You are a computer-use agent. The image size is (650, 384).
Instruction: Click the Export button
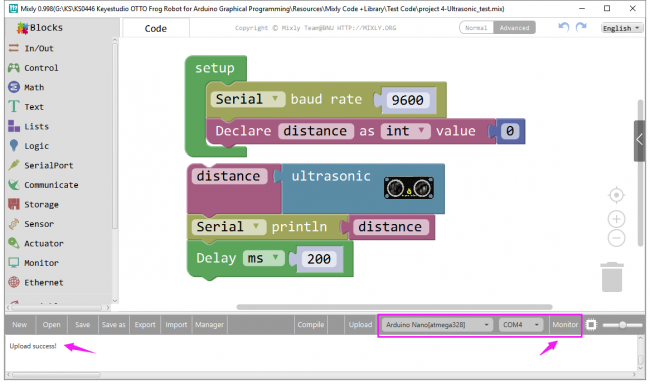click(x=145, y=325)
